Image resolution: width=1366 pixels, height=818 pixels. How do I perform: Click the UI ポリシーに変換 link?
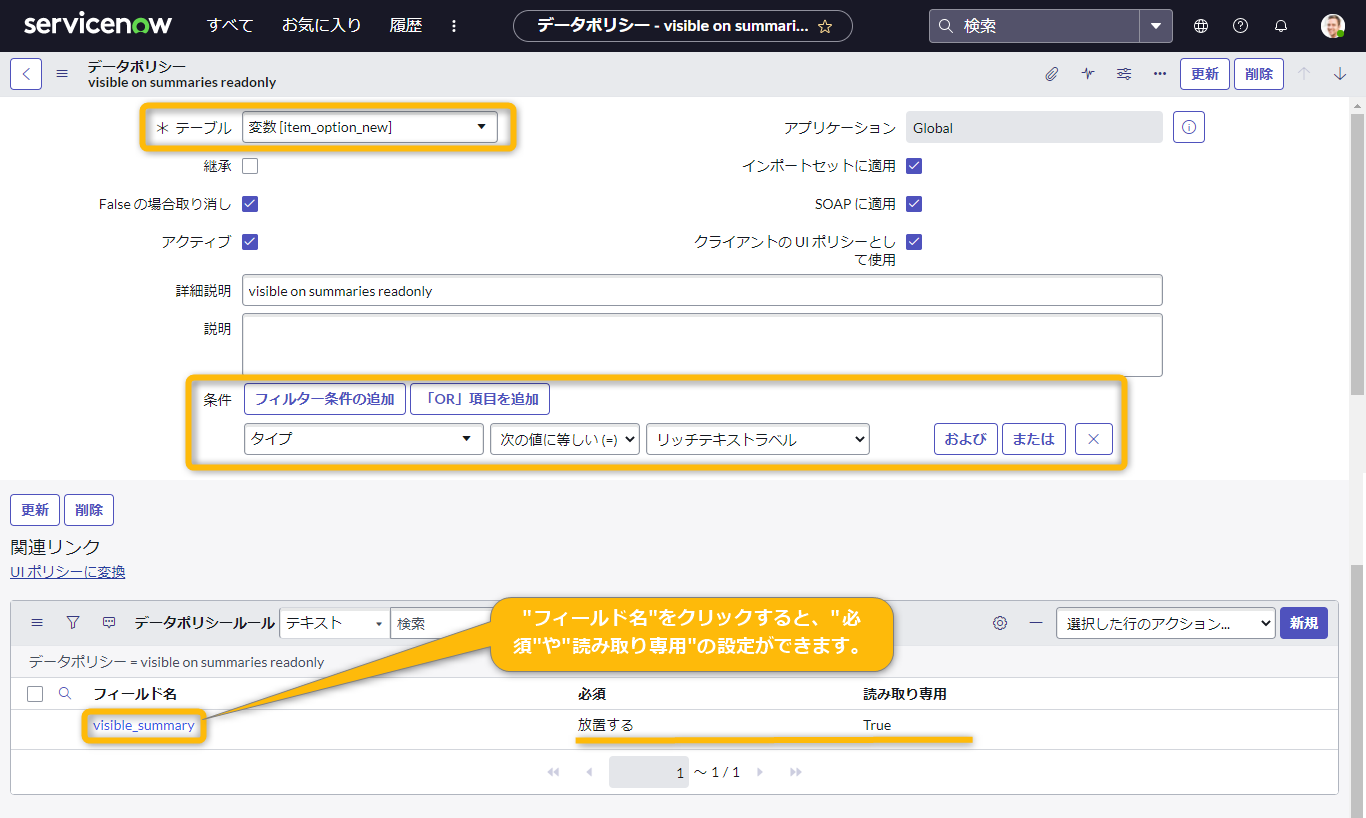point(67,572)
